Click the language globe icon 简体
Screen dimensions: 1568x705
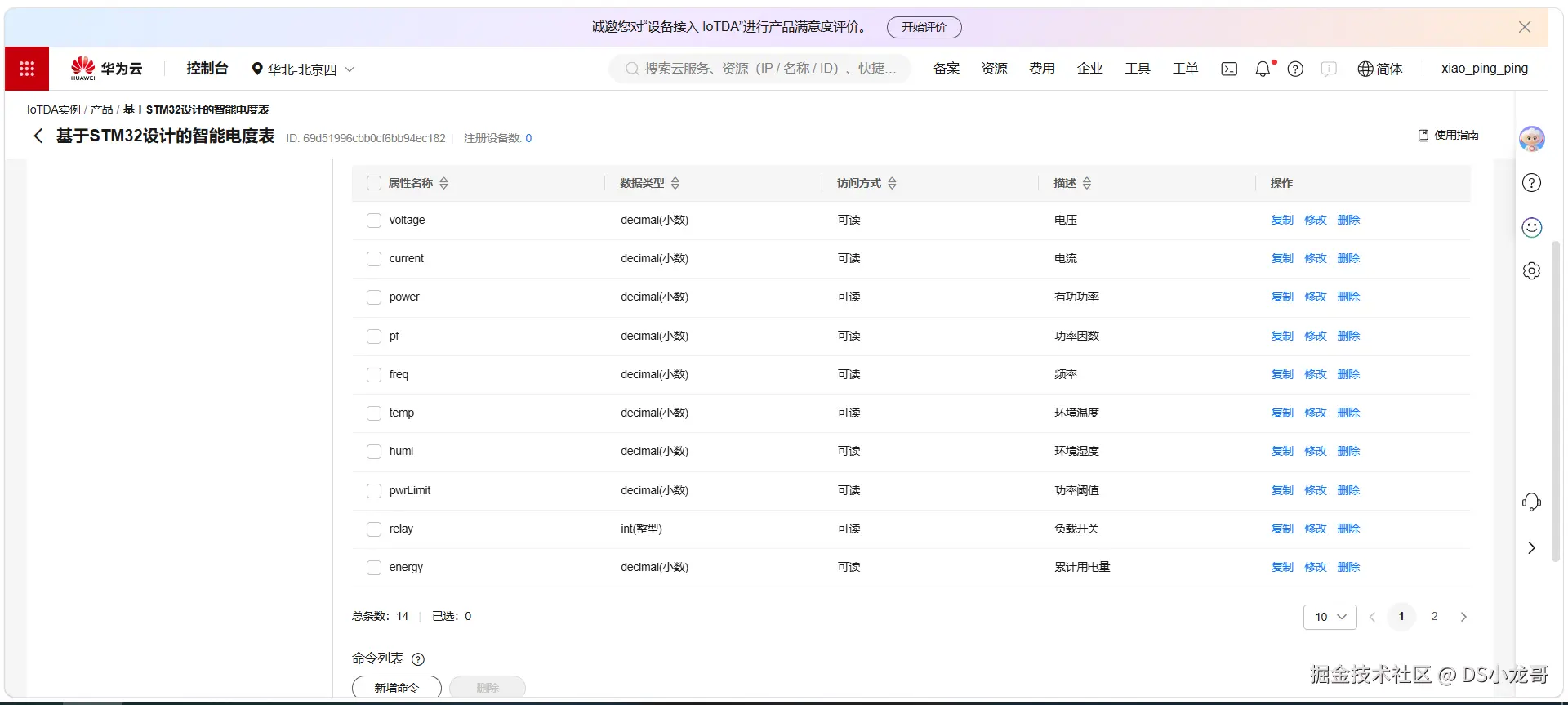[x=1380, y=69]
